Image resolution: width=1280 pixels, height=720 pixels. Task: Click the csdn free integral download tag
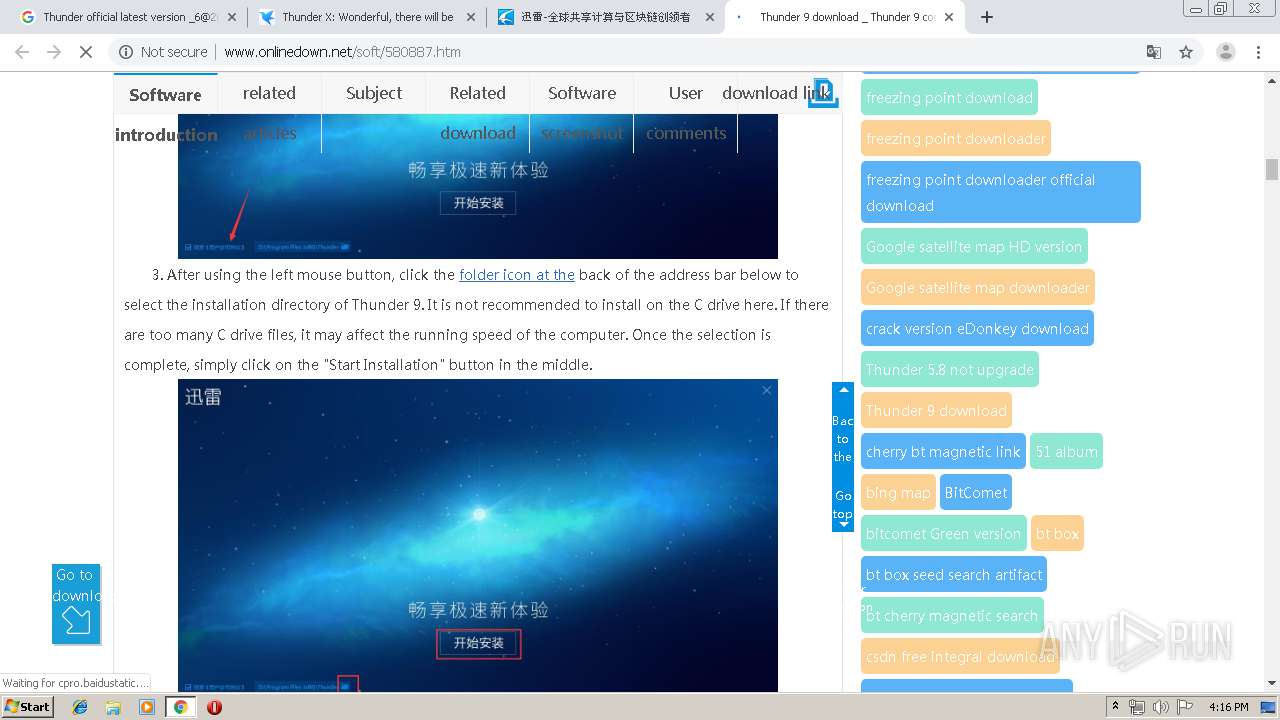pyautogui.click(x=960, y=656)
